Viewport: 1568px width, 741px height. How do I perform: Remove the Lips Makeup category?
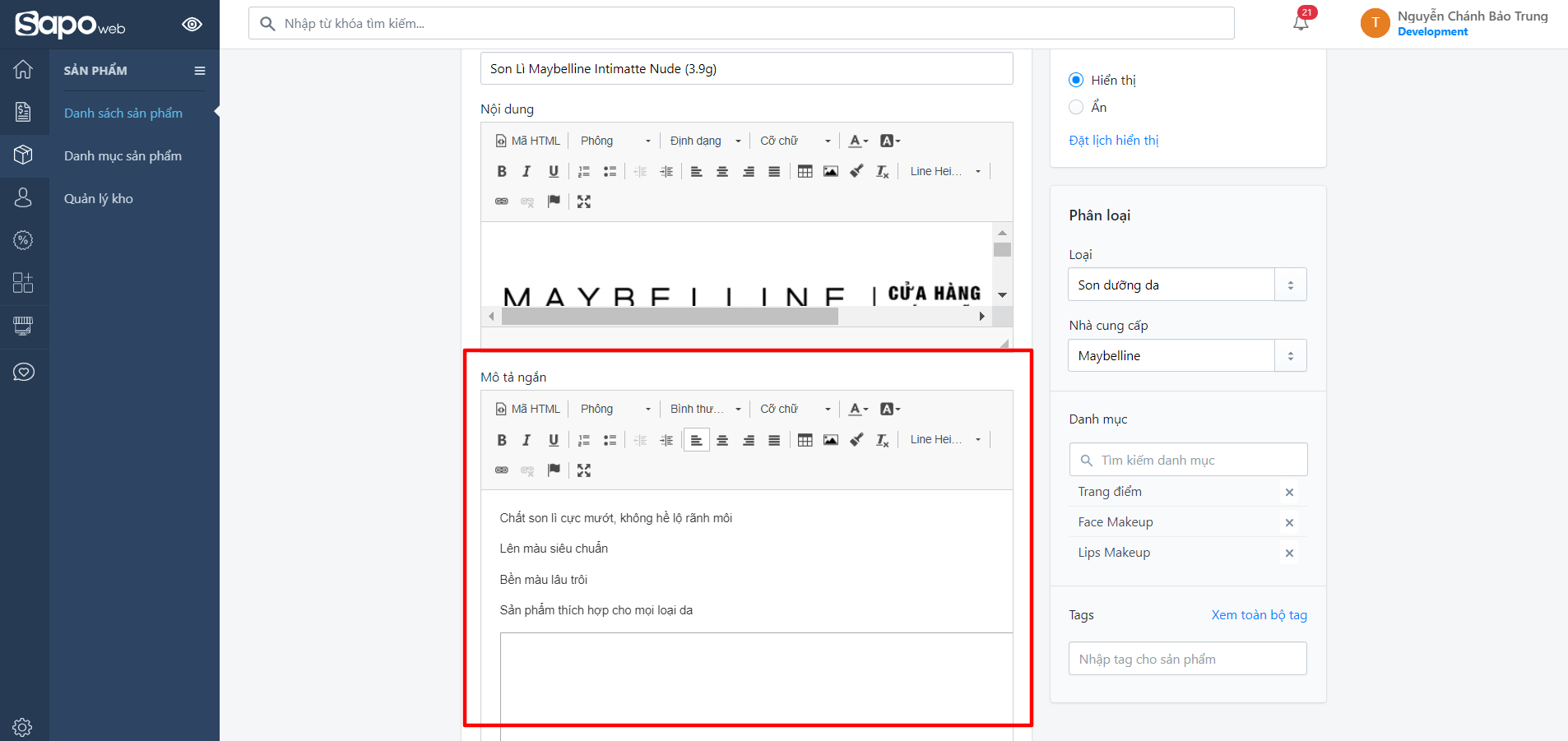click(x=1289, y=553)
